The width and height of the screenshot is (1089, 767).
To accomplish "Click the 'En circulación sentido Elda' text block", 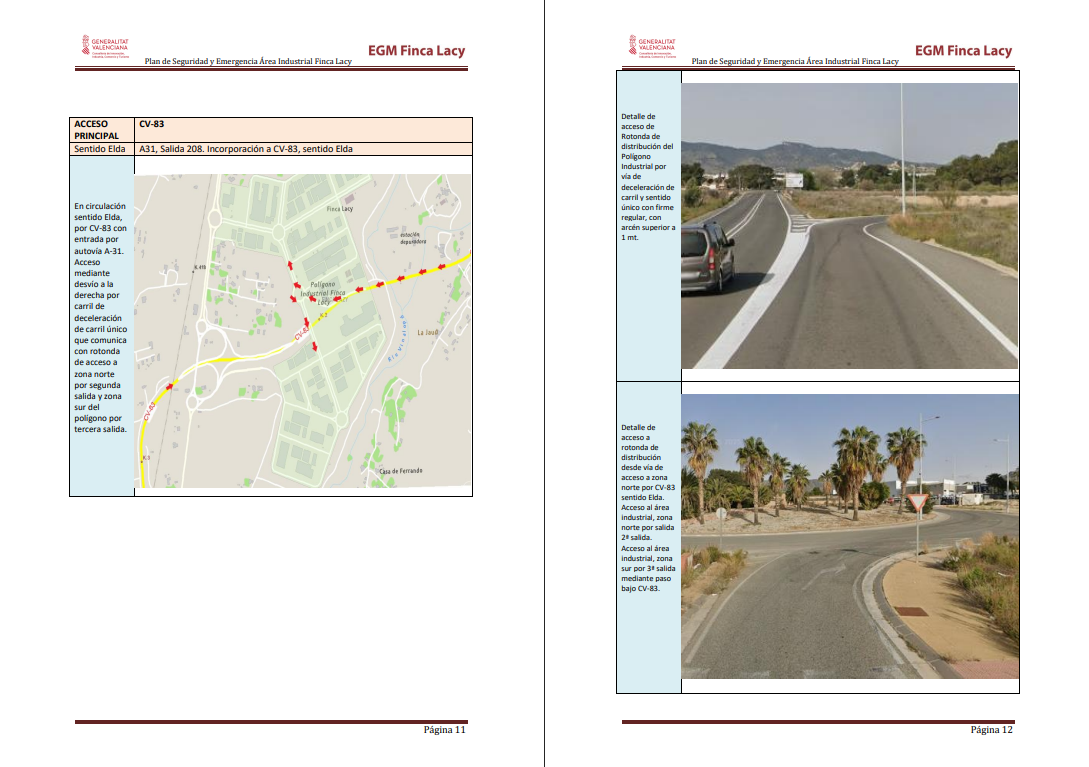I will click(101, 317).
